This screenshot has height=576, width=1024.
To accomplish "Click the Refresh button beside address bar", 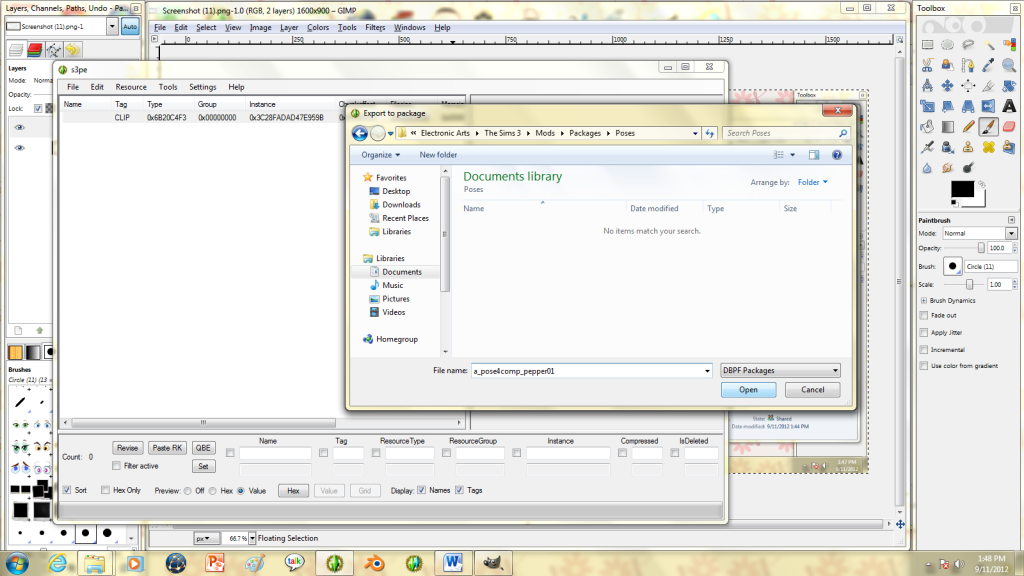I will pyautogui.click(x=710, y=133).
